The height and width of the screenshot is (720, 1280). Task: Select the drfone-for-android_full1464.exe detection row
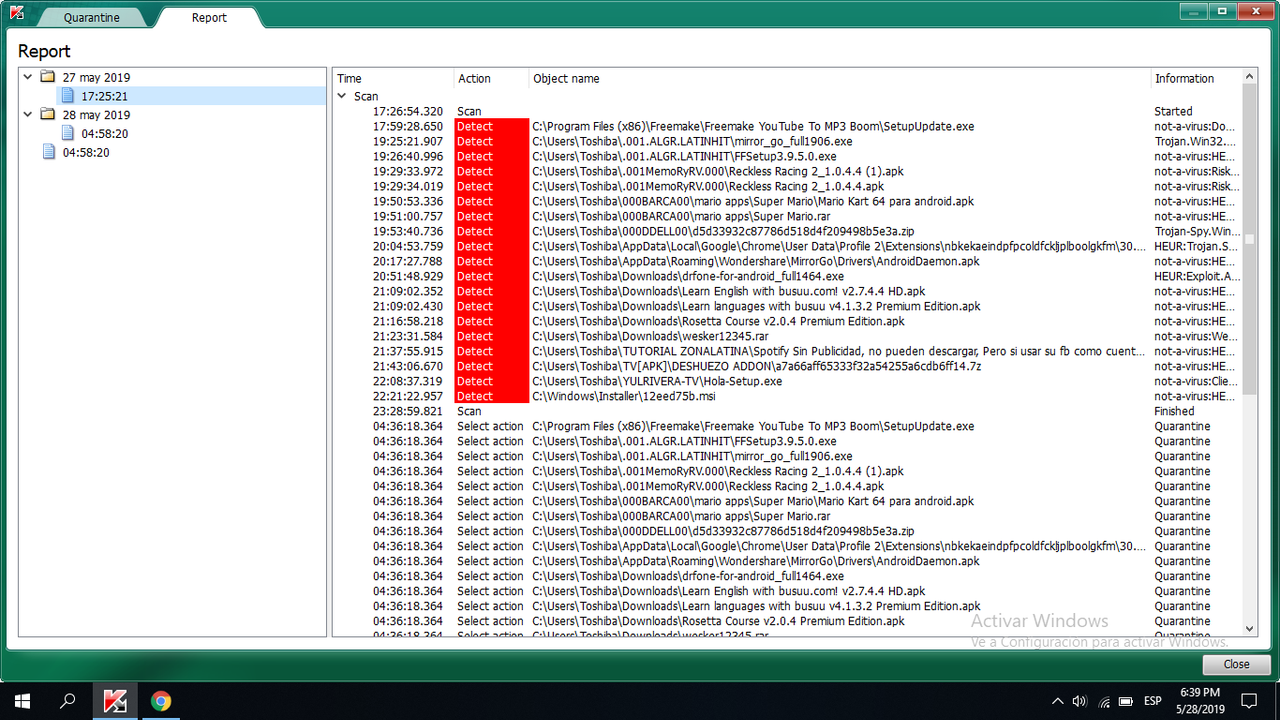pos(787,276)
